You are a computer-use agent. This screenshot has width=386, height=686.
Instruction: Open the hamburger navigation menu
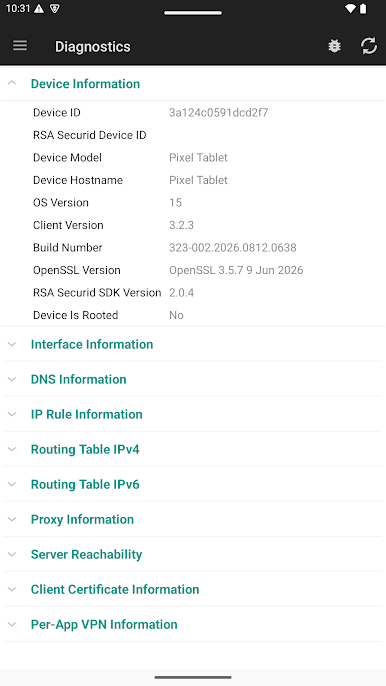tap(20, 46)
